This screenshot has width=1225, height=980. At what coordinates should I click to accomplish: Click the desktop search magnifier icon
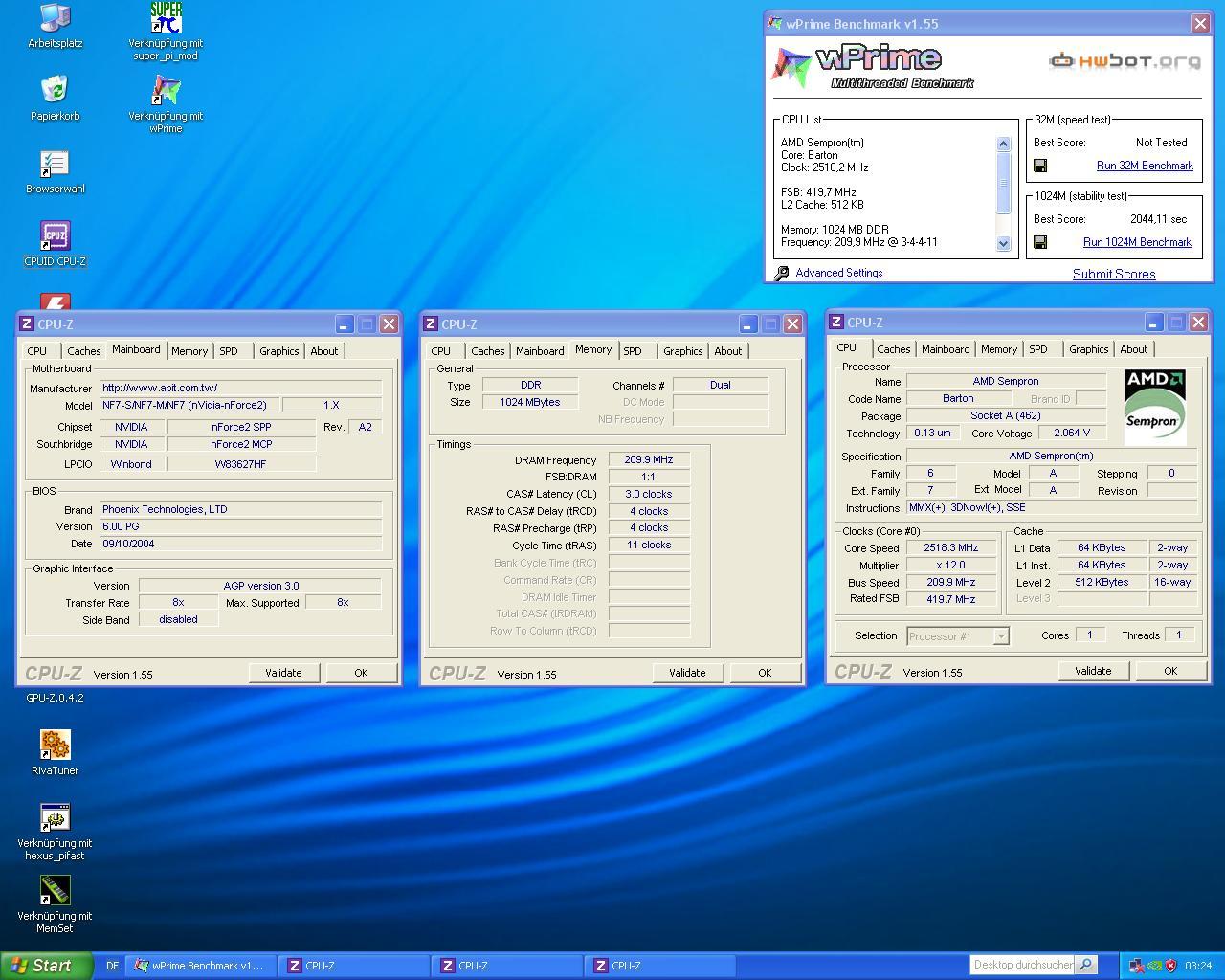coord(1085,965)
